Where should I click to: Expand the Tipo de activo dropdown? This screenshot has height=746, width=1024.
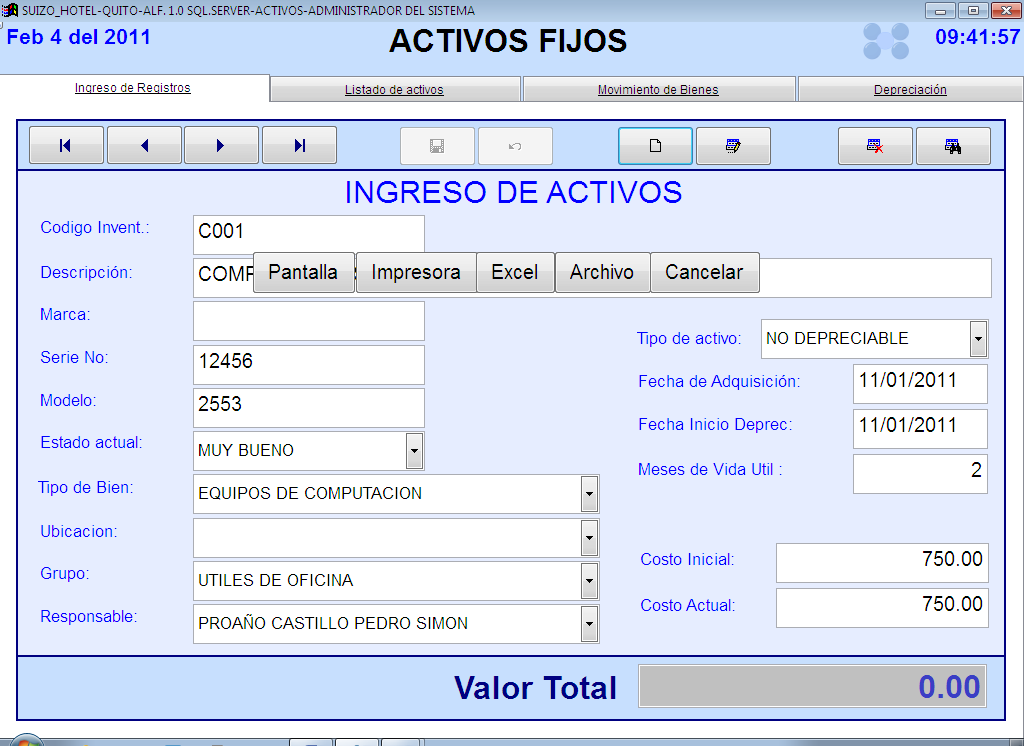pos(978,339)
